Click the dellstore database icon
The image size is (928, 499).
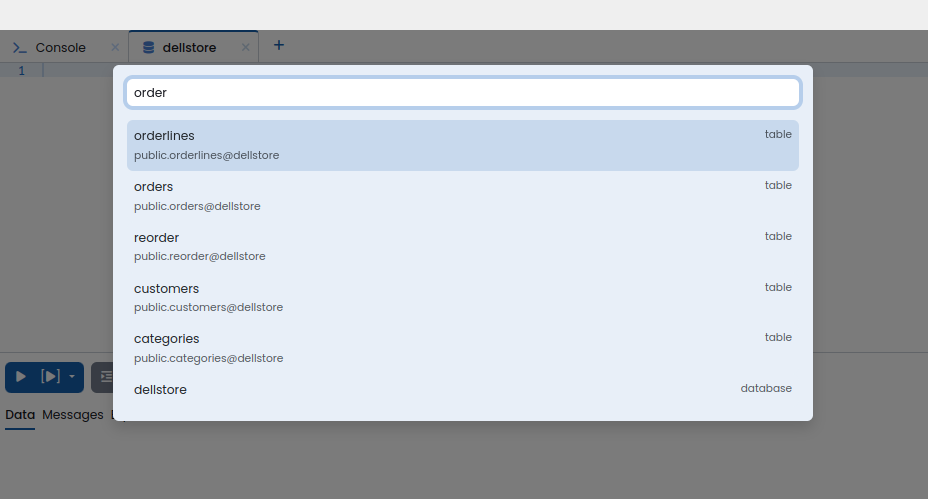149,47
